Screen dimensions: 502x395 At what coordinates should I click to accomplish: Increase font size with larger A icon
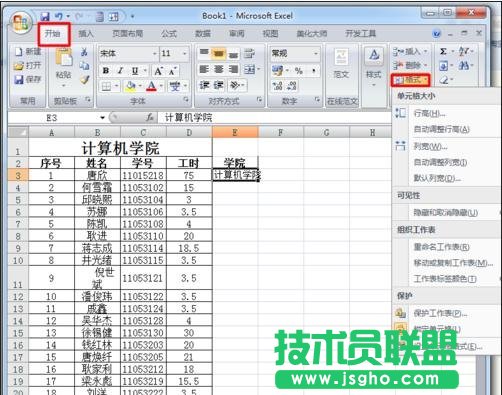pos(158,71)
